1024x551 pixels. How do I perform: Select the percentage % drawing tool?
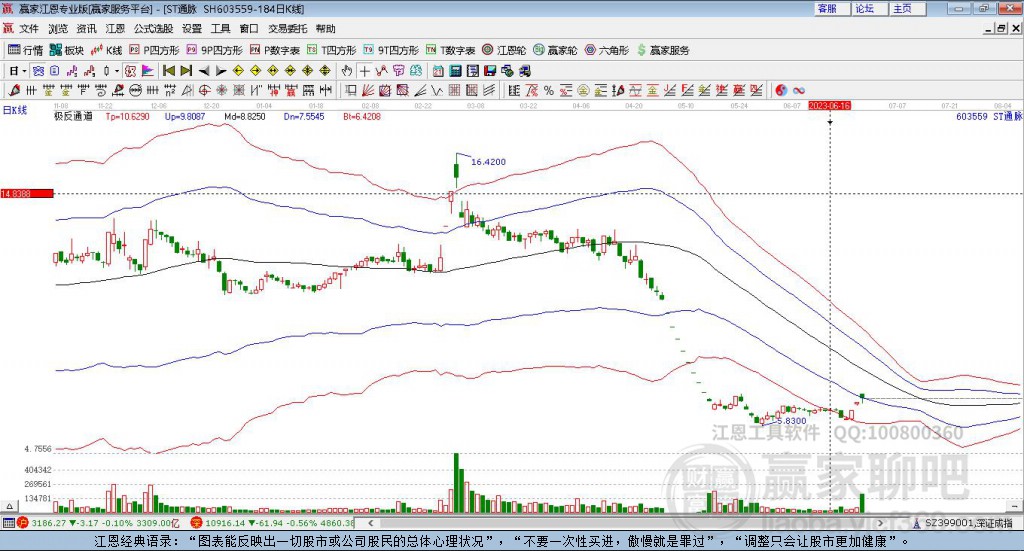[x=549, y=91]
